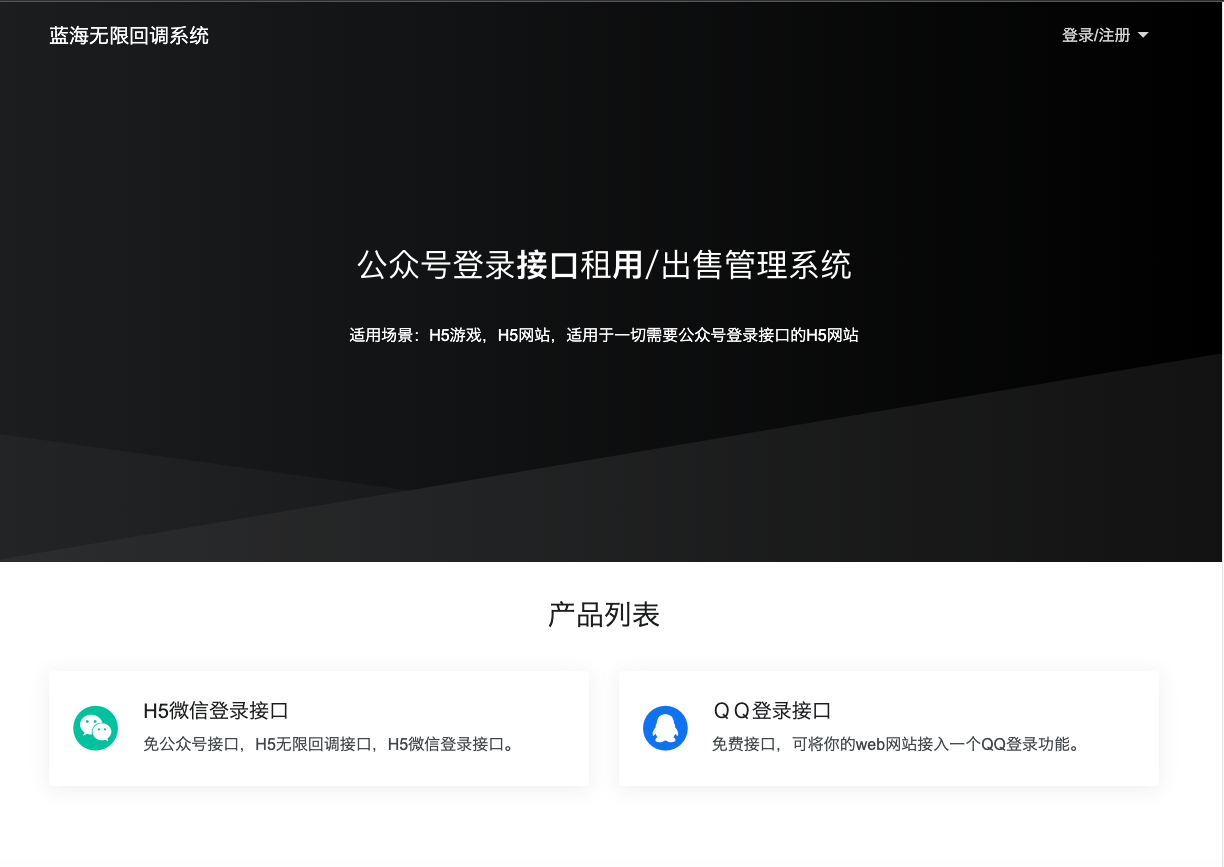This screenshot has width=1224, height=867.
Task: Open the H5微信登录接口 product card
Action: tap(318, 727)
